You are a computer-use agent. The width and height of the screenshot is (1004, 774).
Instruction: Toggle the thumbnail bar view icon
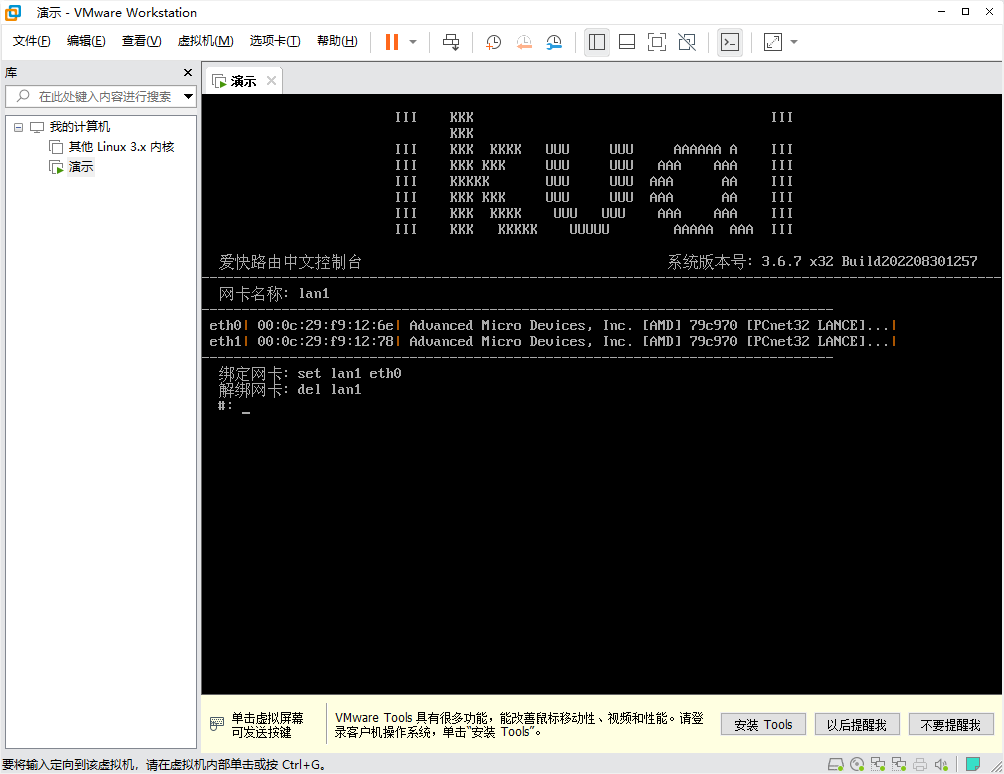point(627,42)
